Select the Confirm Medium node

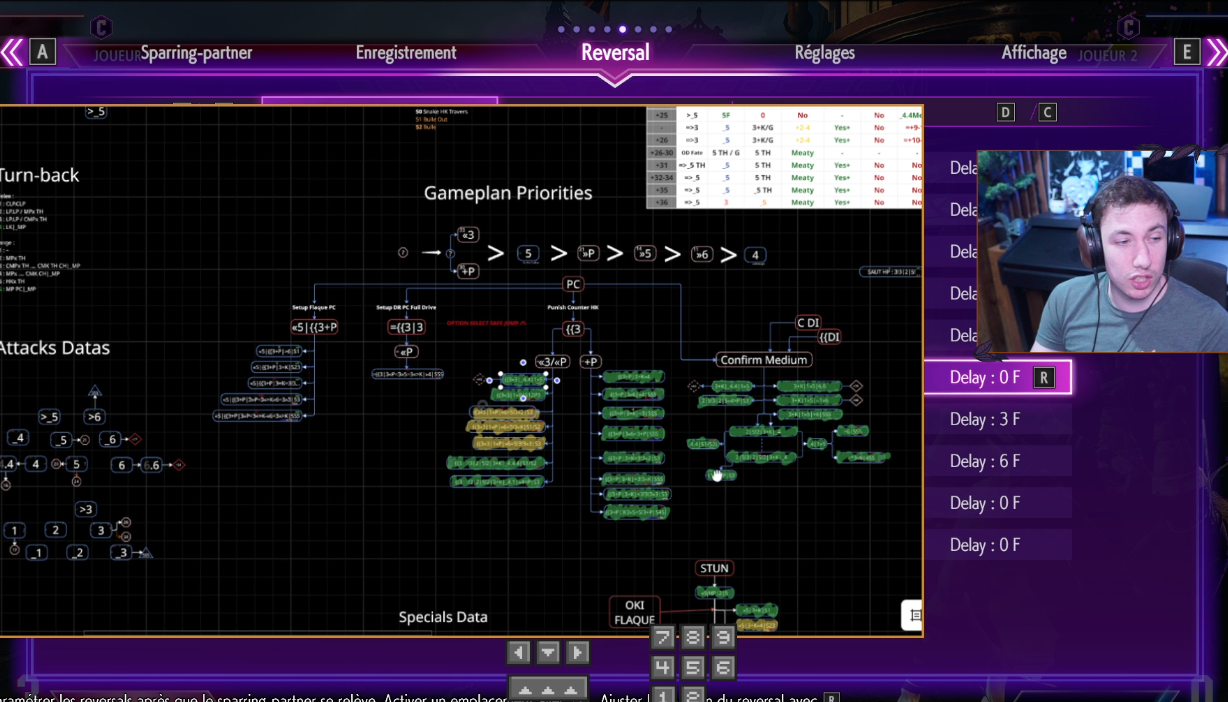(762, 360)
